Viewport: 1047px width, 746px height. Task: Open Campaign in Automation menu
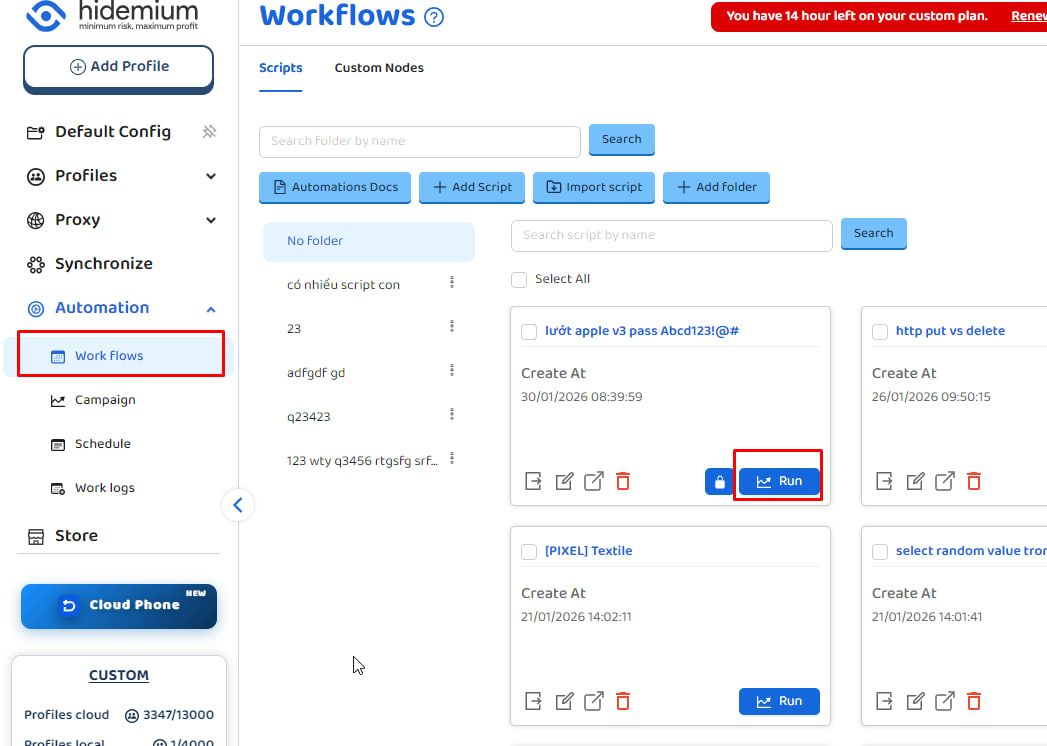105,400
